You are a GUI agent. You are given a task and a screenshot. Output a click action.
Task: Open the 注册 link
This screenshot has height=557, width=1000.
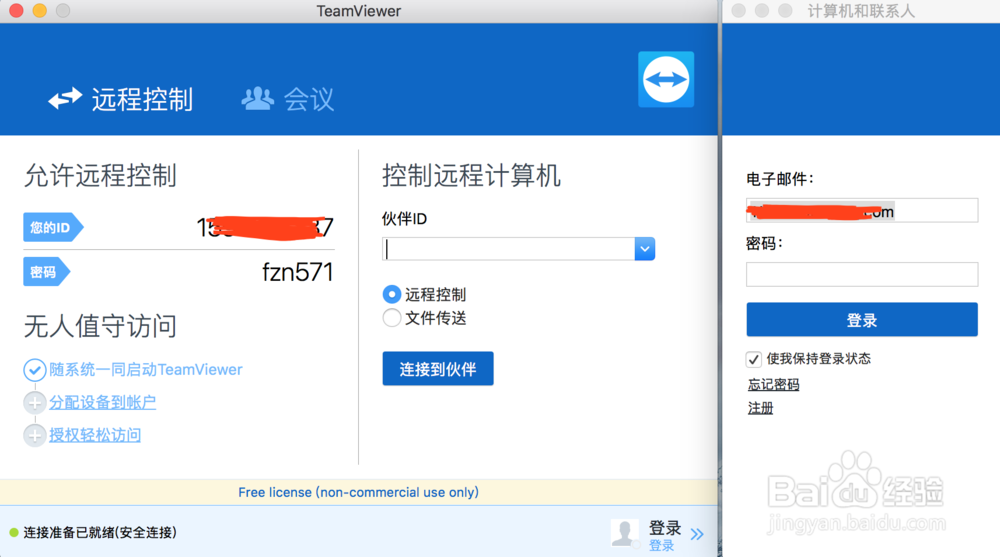click(760, 408)
